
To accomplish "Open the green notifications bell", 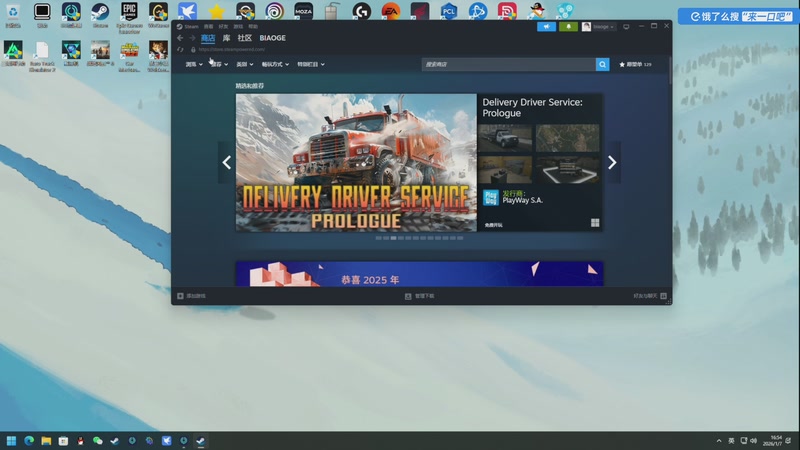I will 568,27.
